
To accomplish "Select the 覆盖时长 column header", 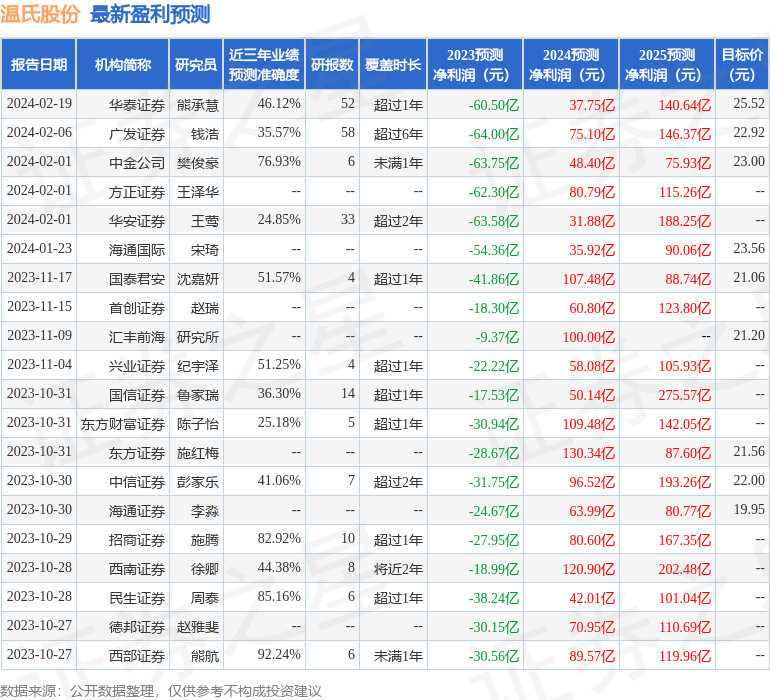I will click(393, 64).
